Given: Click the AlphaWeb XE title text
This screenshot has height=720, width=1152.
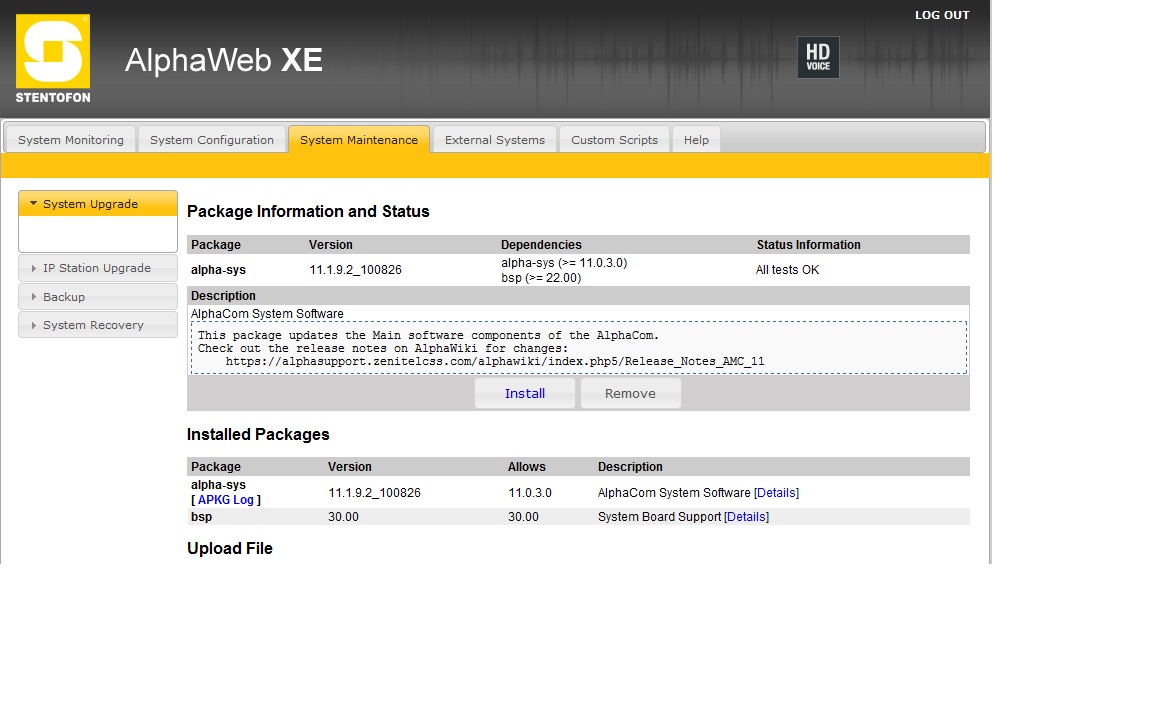Looking at the screenshot, I should (223, 60).
